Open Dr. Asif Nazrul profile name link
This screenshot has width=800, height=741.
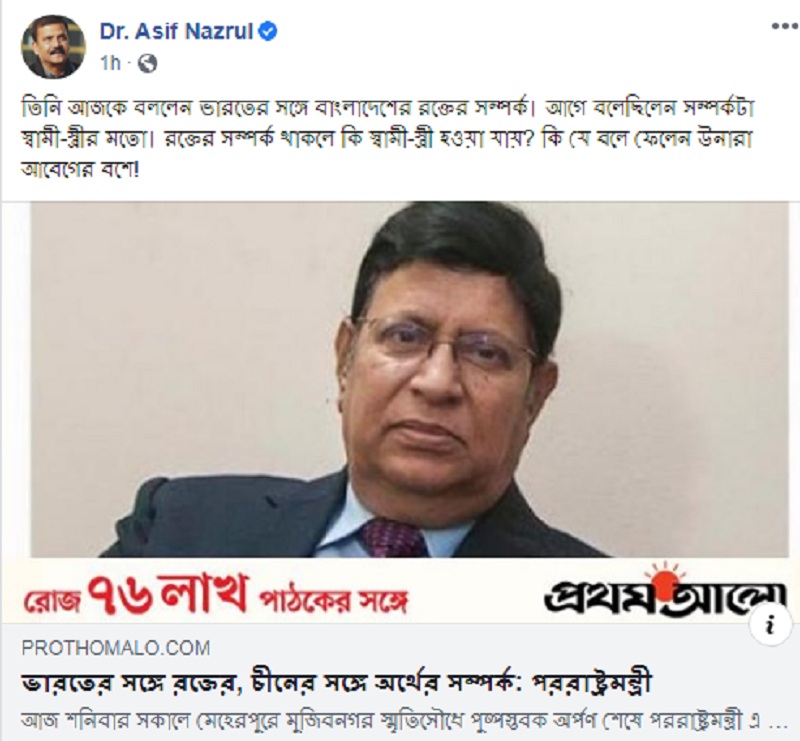point(177,32)
